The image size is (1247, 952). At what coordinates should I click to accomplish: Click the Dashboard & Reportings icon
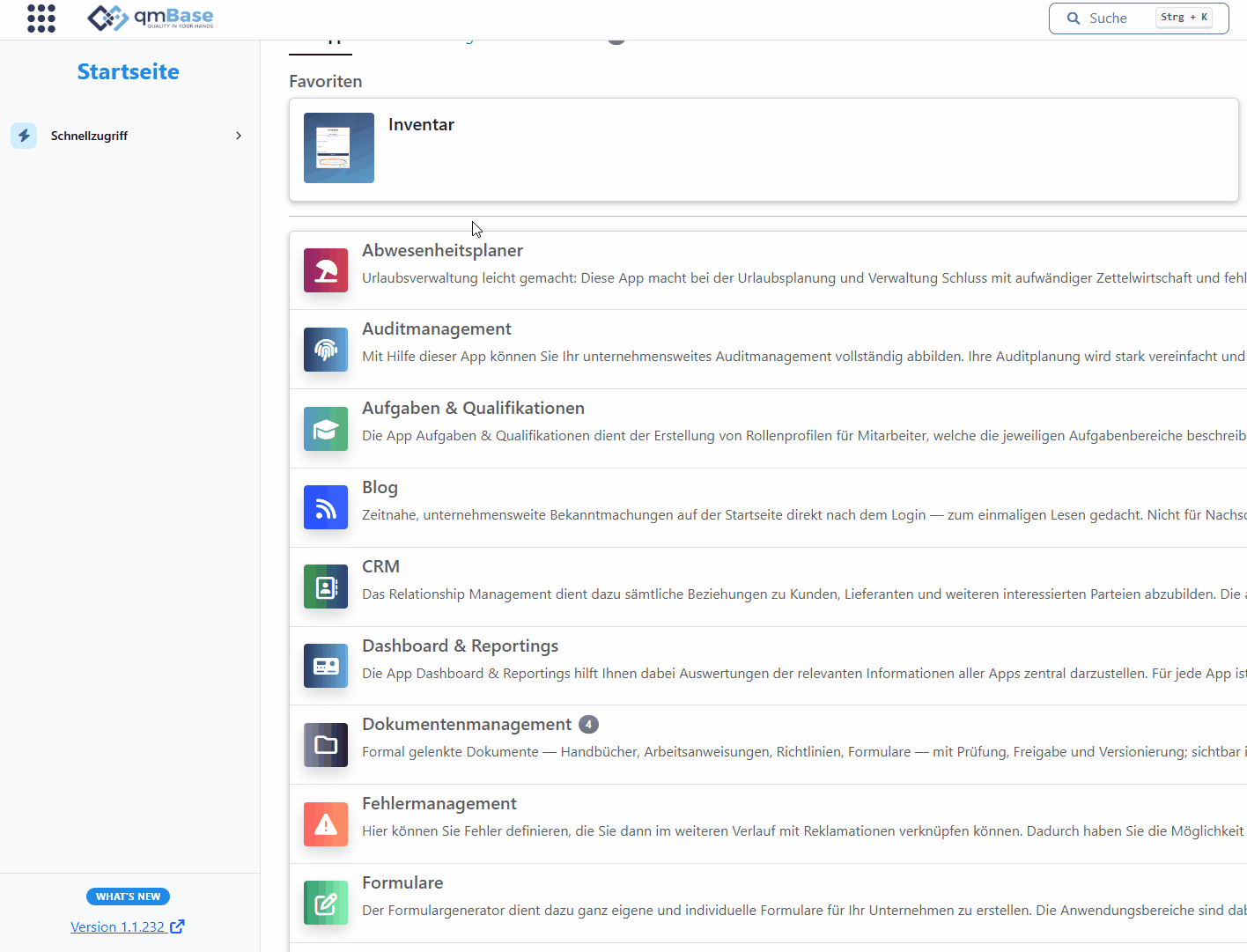(326, 666)
